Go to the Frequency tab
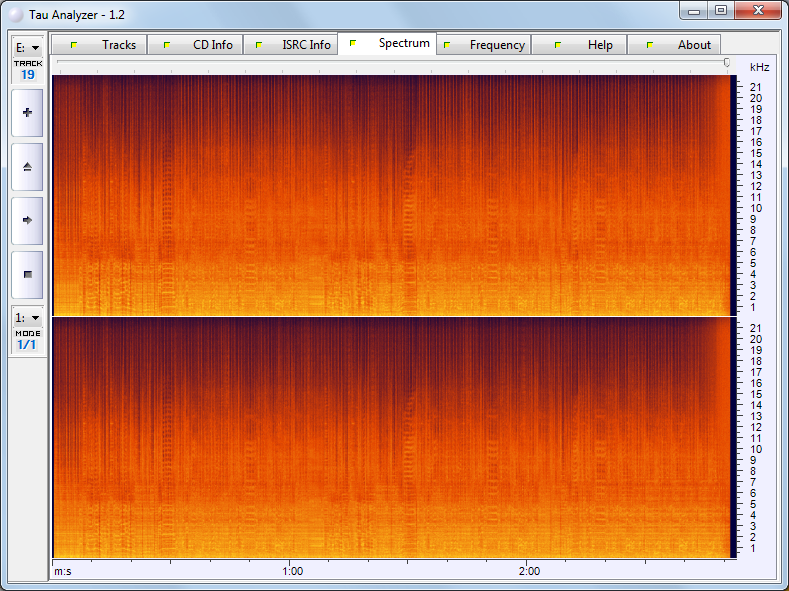This screenshot has height=591, width=789. pos(484,45)
